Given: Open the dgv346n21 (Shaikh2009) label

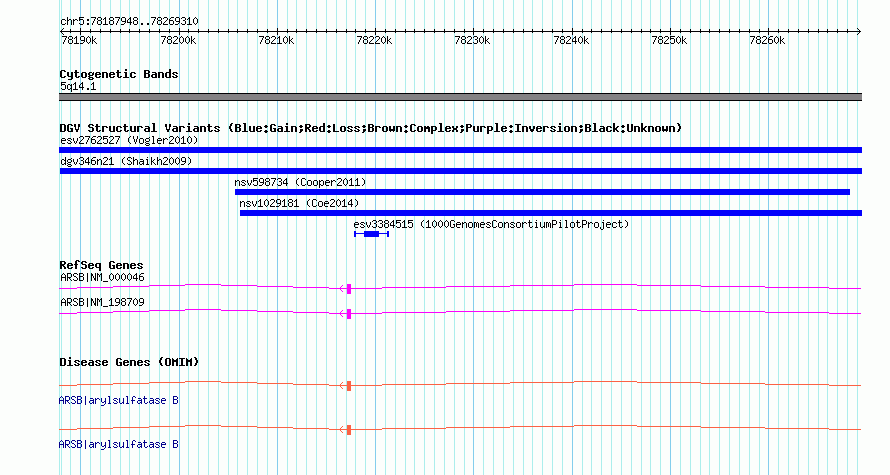Looking at the screenshot, I should (x=126, y=161).
